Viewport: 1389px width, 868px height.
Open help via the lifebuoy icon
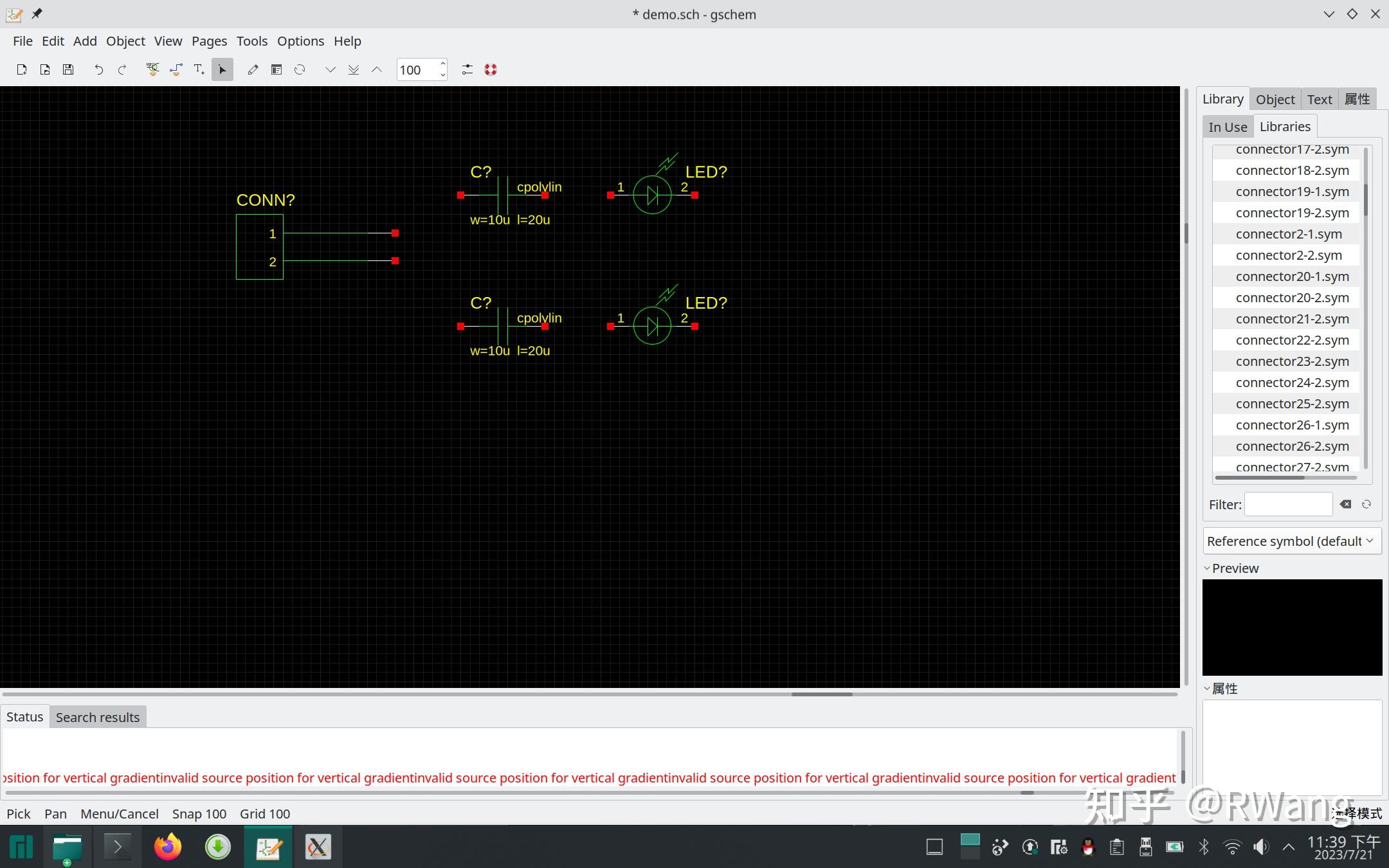click(x=491, y=69)
